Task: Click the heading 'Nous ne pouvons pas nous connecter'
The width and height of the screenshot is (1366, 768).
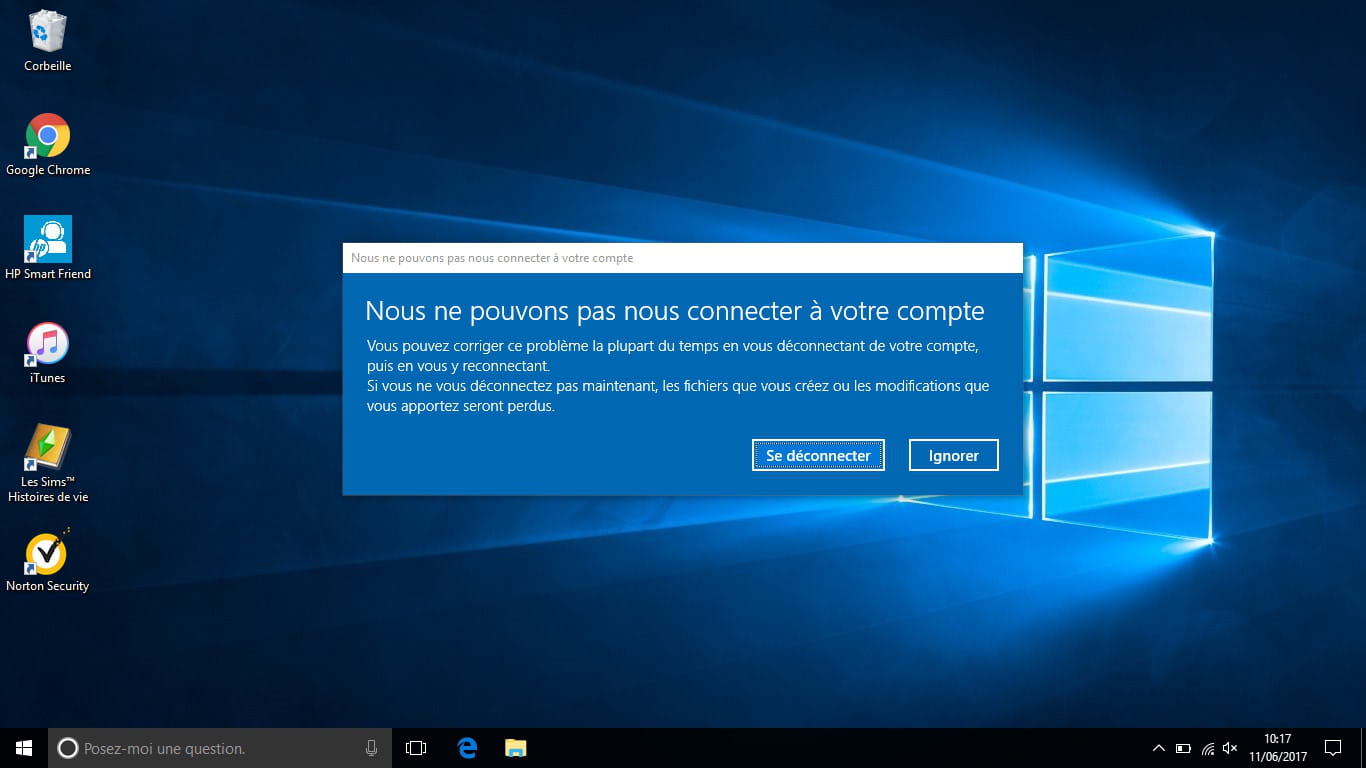Action: click(675, 311)
